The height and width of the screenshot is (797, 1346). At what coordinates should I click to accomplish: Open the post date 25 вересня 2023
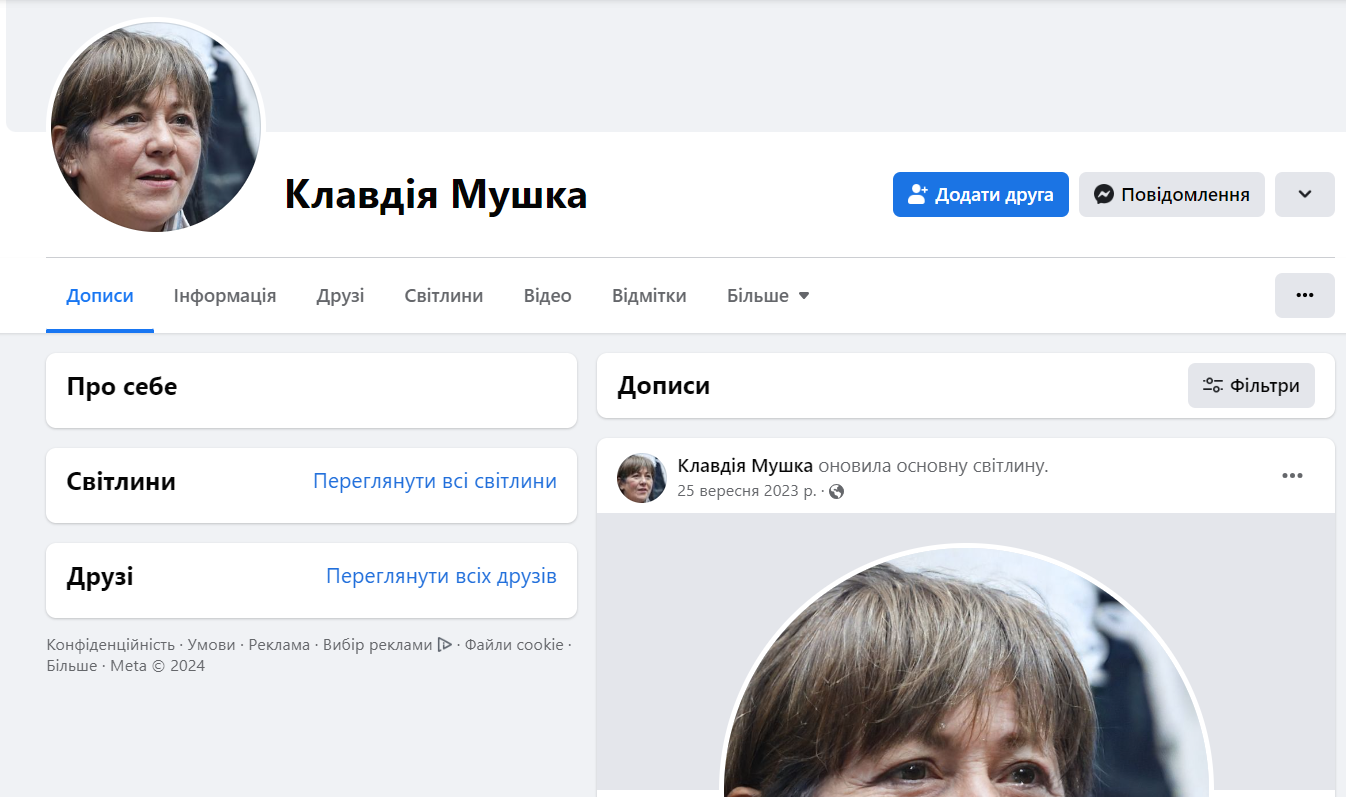(x=746, y=491)
